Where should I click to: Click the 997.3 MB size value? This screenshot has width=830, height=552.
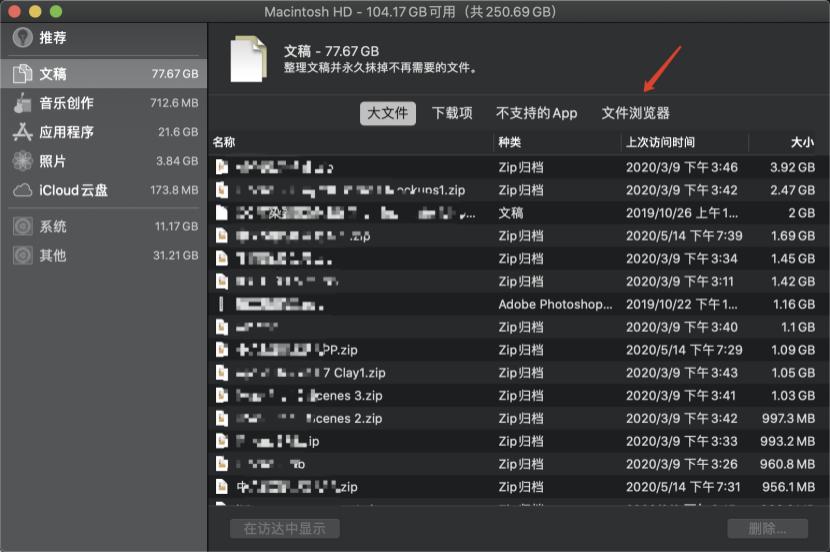788,418
